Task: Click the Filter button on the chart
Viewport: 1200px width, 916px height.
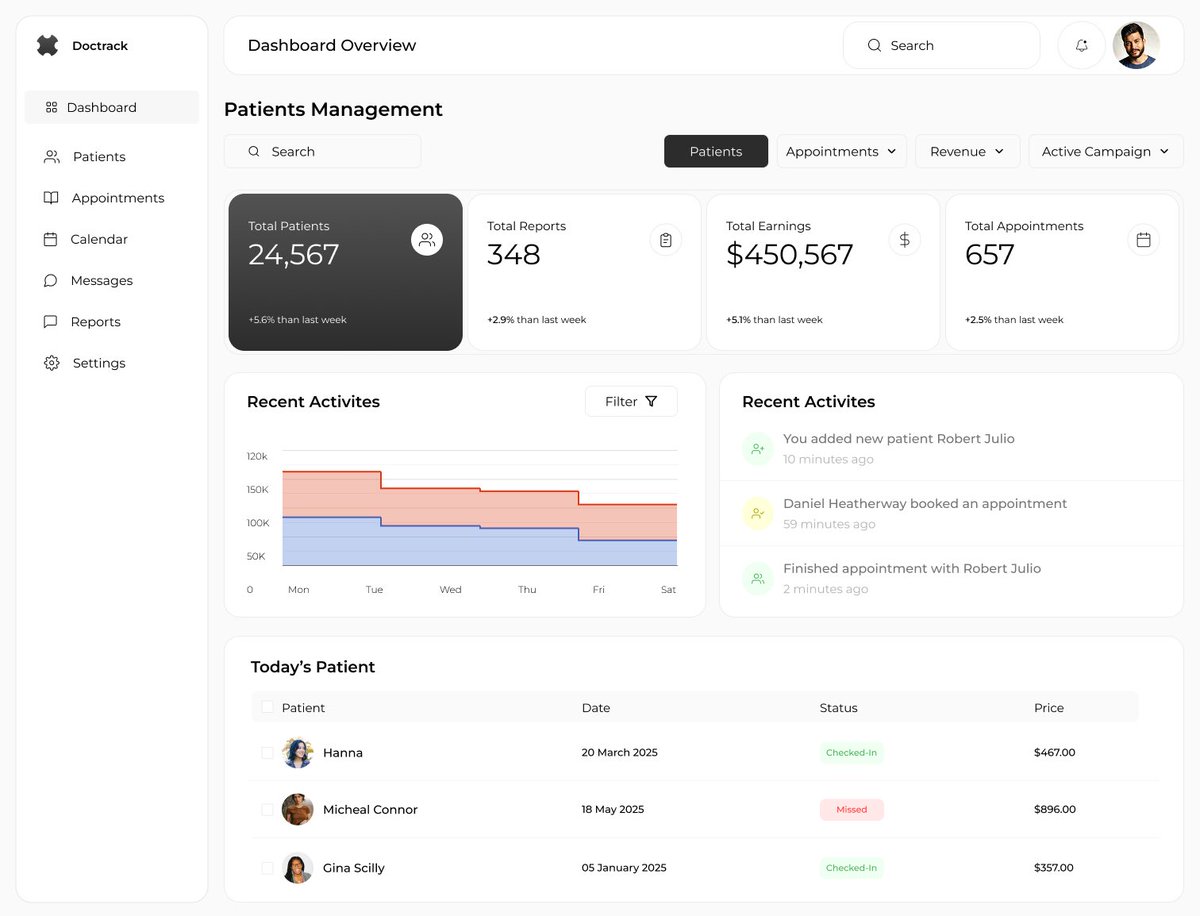Action: pyautogui.click(x=631, y=402)
